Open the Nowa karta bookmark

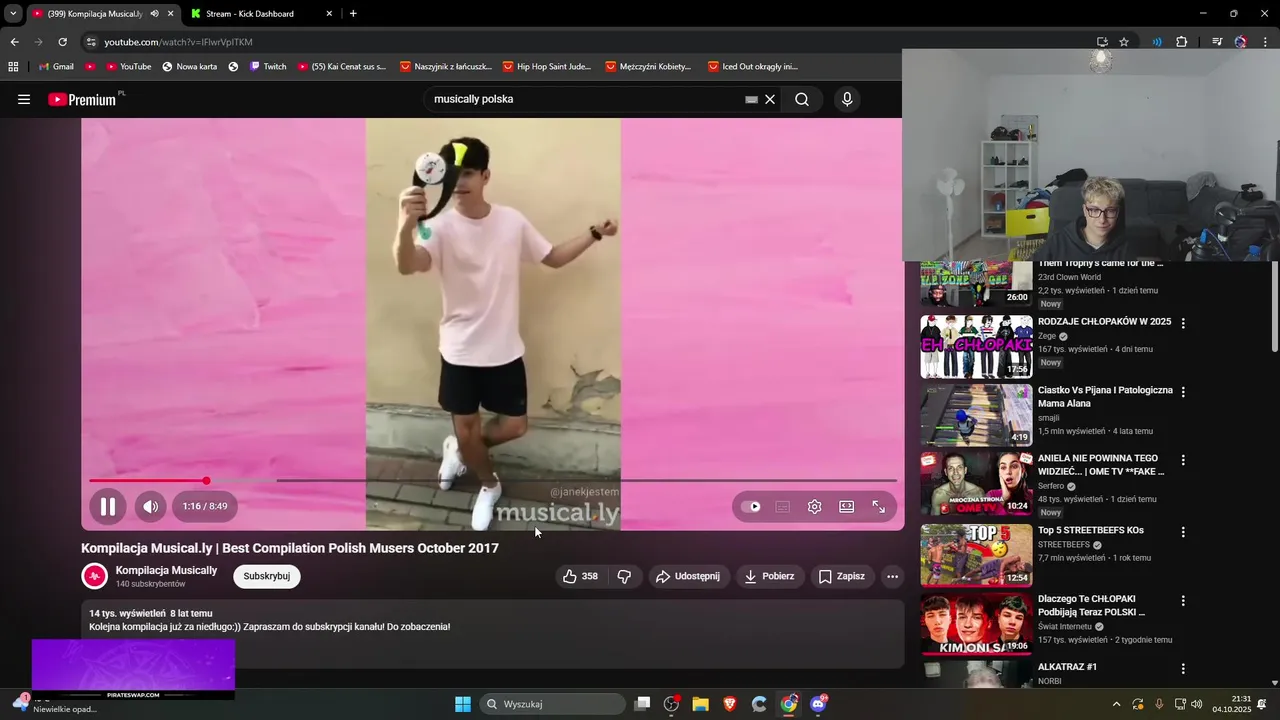point(189,66)
